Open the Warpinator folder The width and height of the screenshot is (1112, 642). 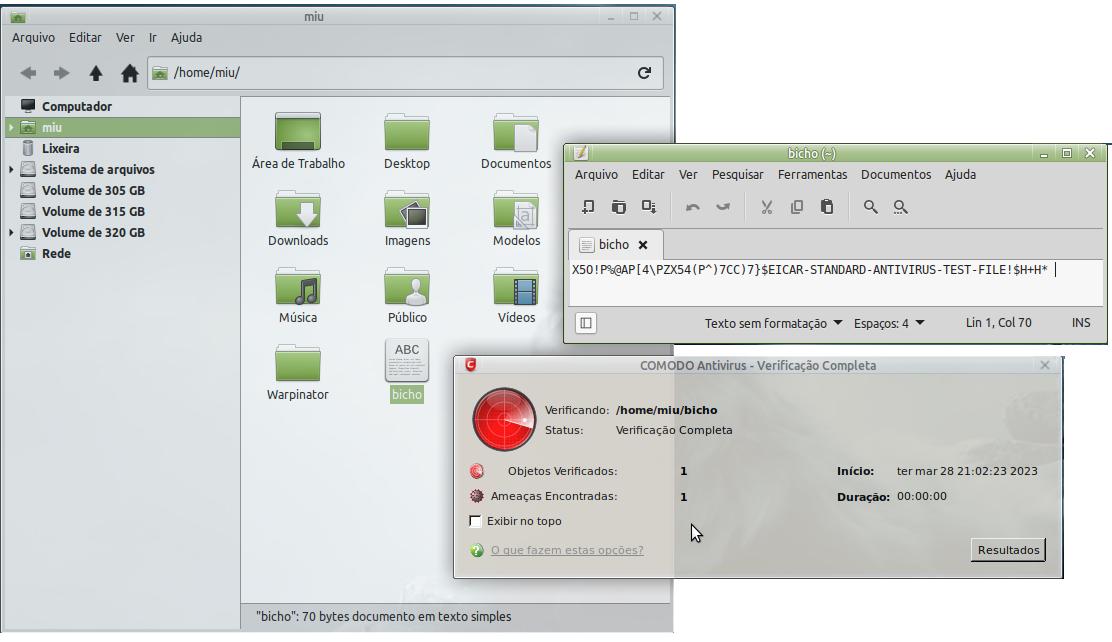(x=298, y=372)
